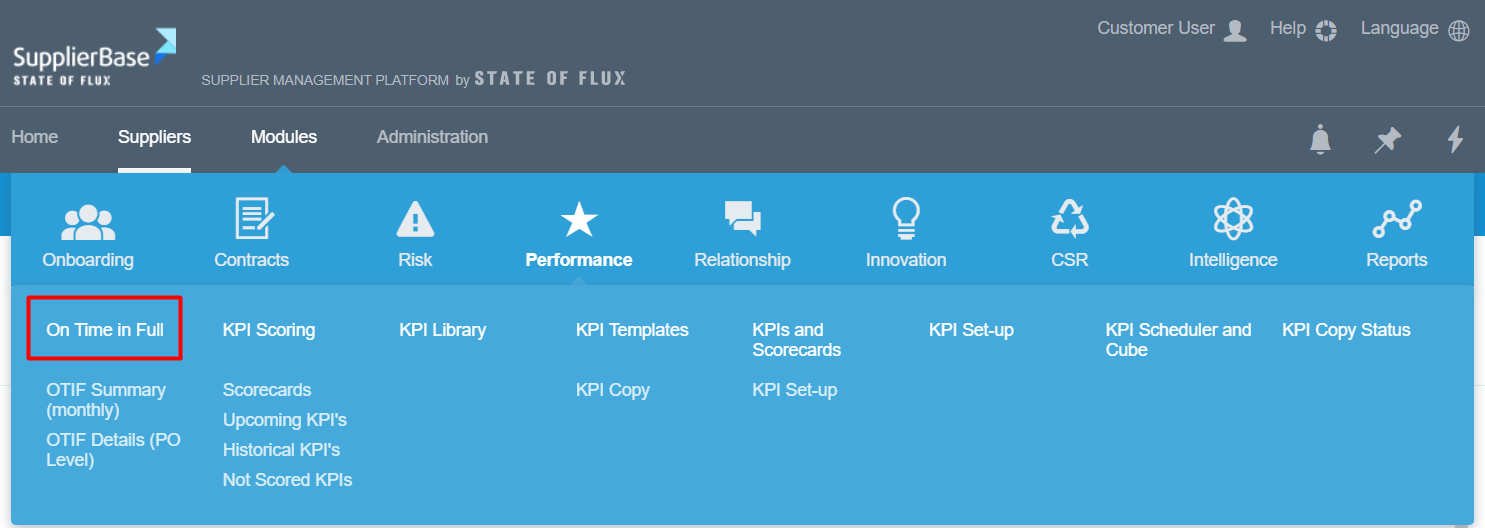Click the notifications bell icon
The width and height of the screenshot is (1485, 528).
1321,139
